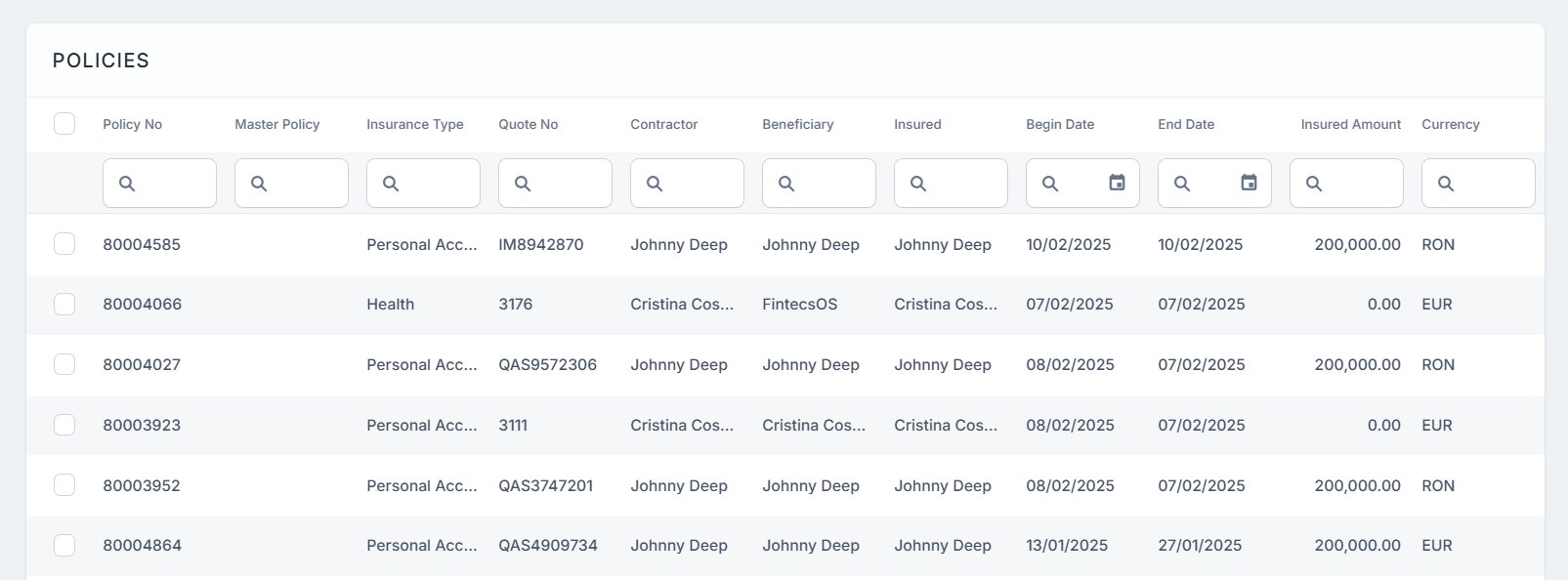1568x580 pixels.
Task: Click the Insured Amount column header
Action: (1350, 124)
